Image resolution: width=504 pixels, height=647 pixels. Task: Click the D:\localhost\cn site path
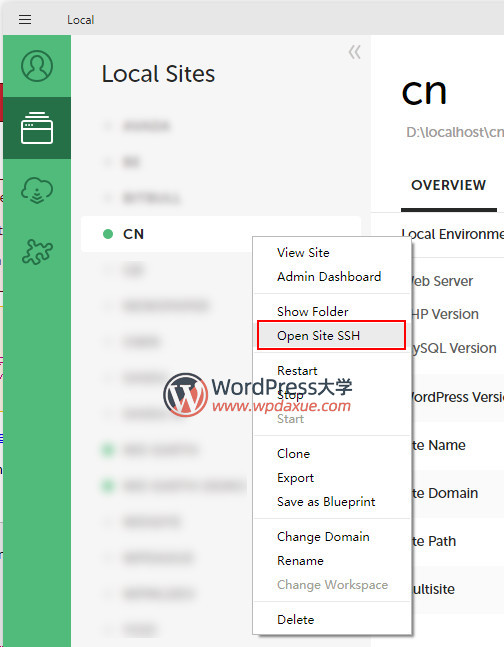[454, 132]
